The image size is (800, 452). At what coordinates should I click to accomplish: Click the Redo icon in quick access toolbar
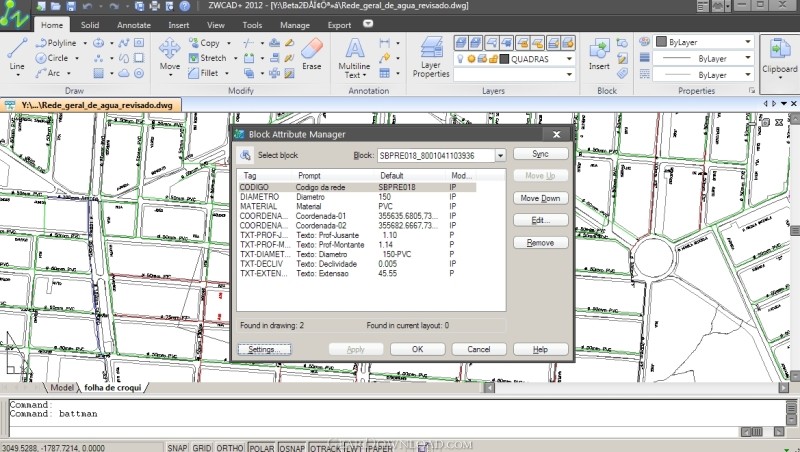(114, 6)
